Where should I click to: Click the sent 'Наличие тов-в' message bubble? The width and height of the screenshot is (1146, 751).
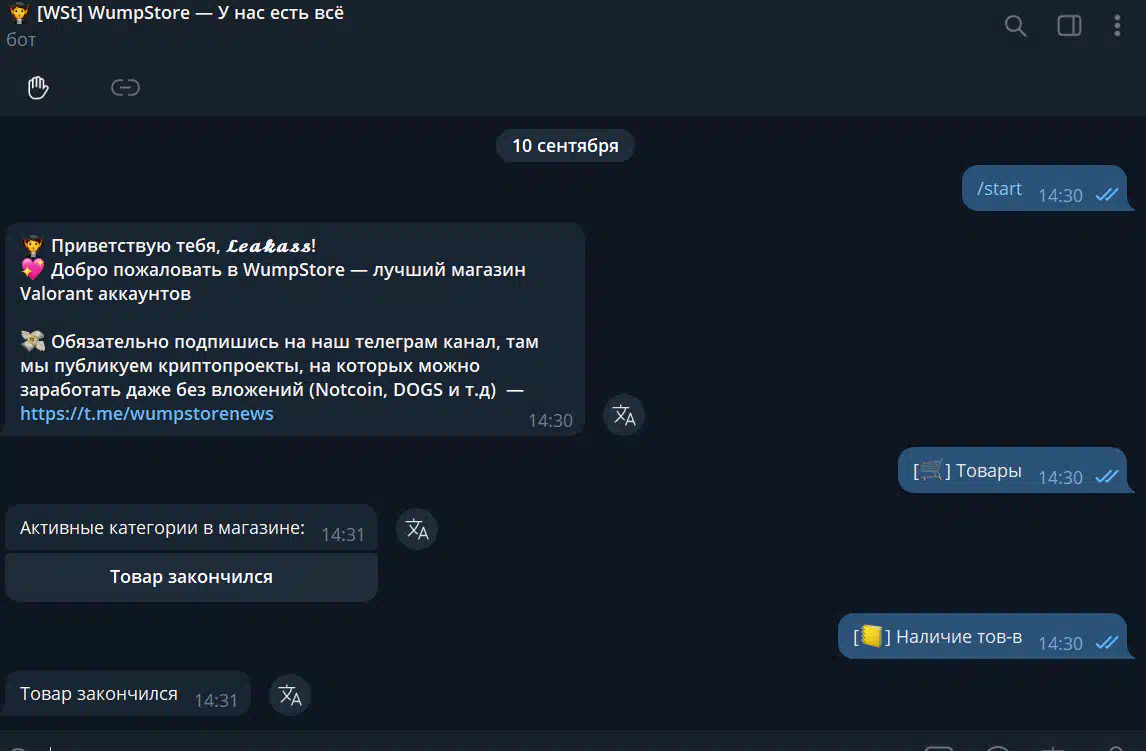tap(982, 636)
